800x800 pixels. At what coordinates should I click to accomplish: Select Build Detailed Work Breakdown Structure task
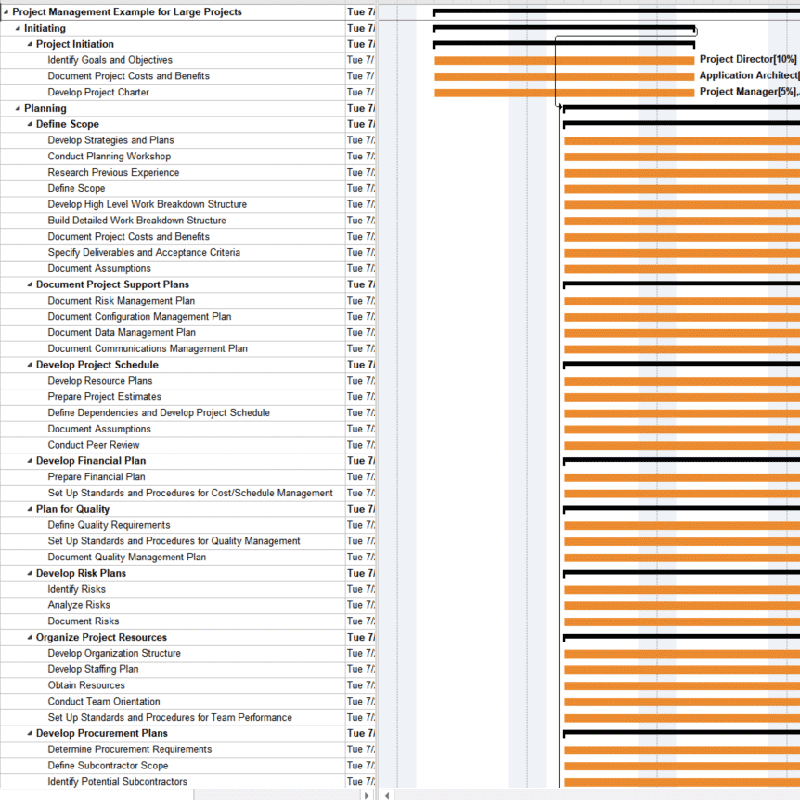point(137,220)
